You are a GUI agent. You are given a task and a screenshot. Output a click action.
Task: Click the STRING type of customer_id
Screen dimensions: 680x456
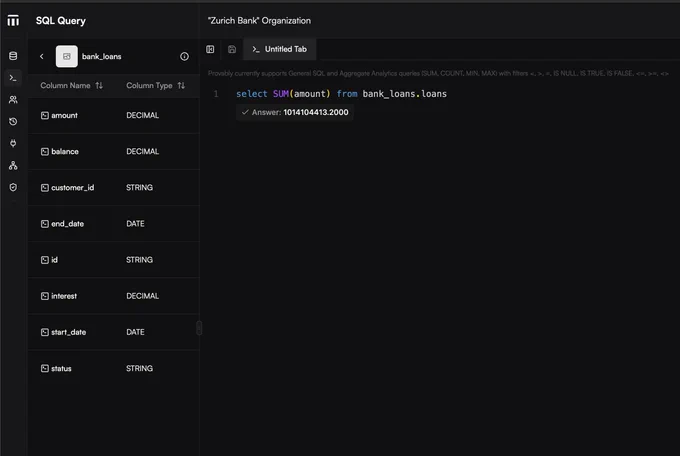tap(139, 187)
